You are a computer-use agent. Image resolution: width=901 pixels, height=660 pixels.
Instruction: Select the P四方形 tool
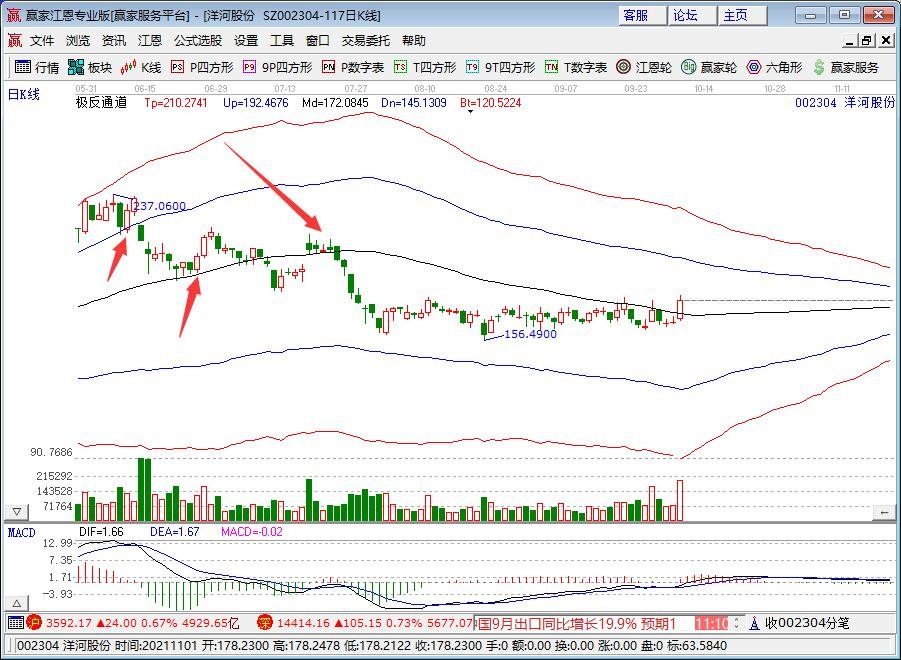(202, 67)
